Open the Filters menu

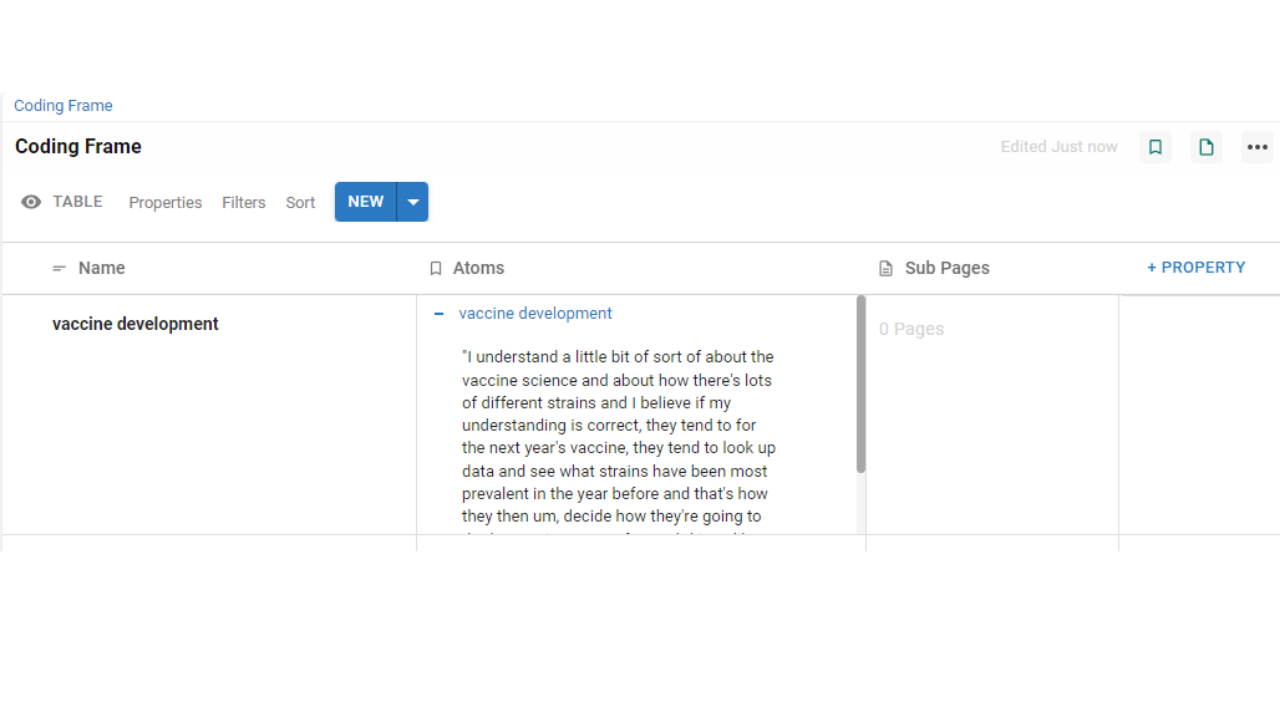(x=243, y=202)
